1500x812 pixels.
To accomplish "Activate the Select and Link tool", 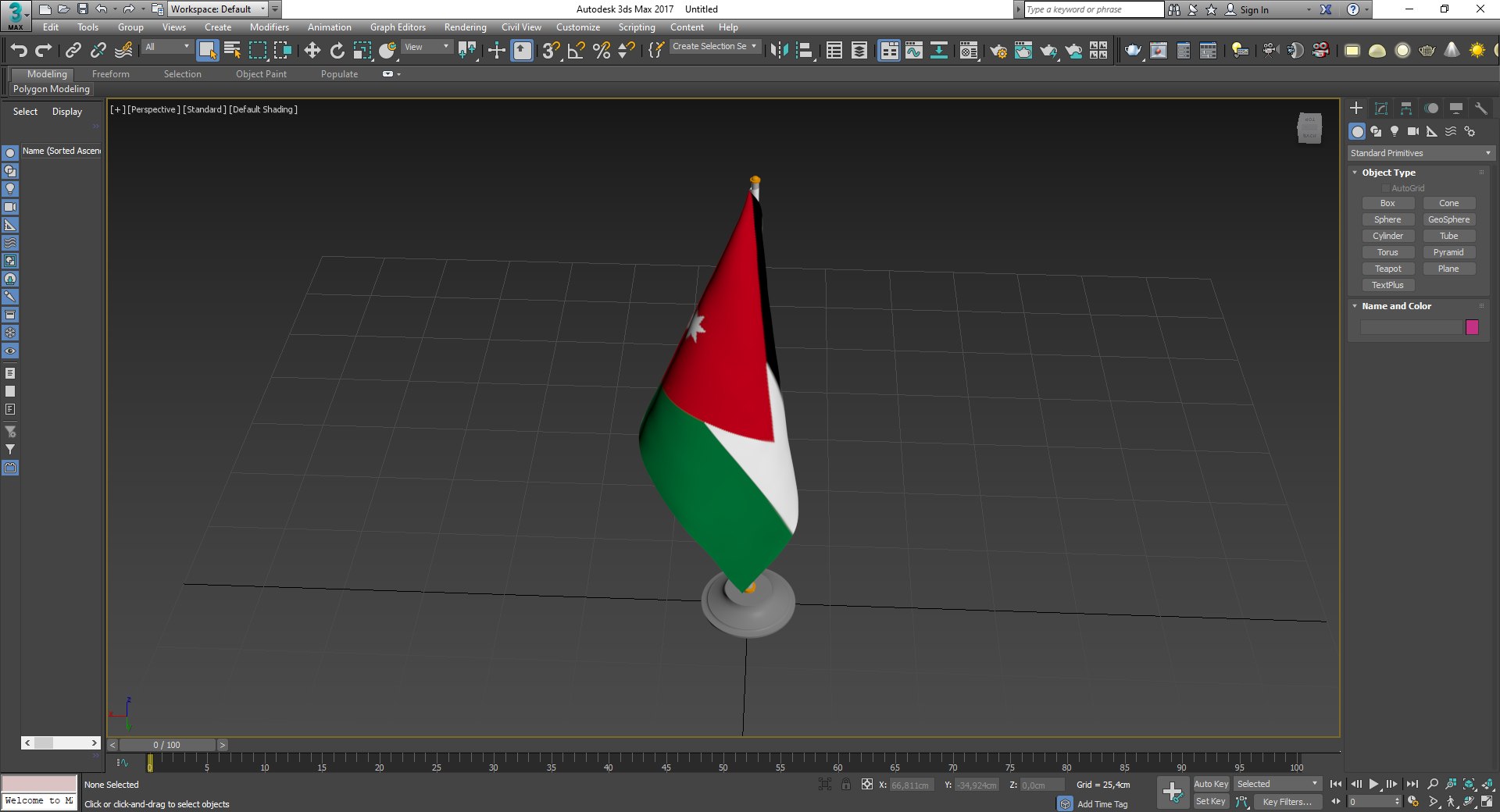I will pos(73,51).
